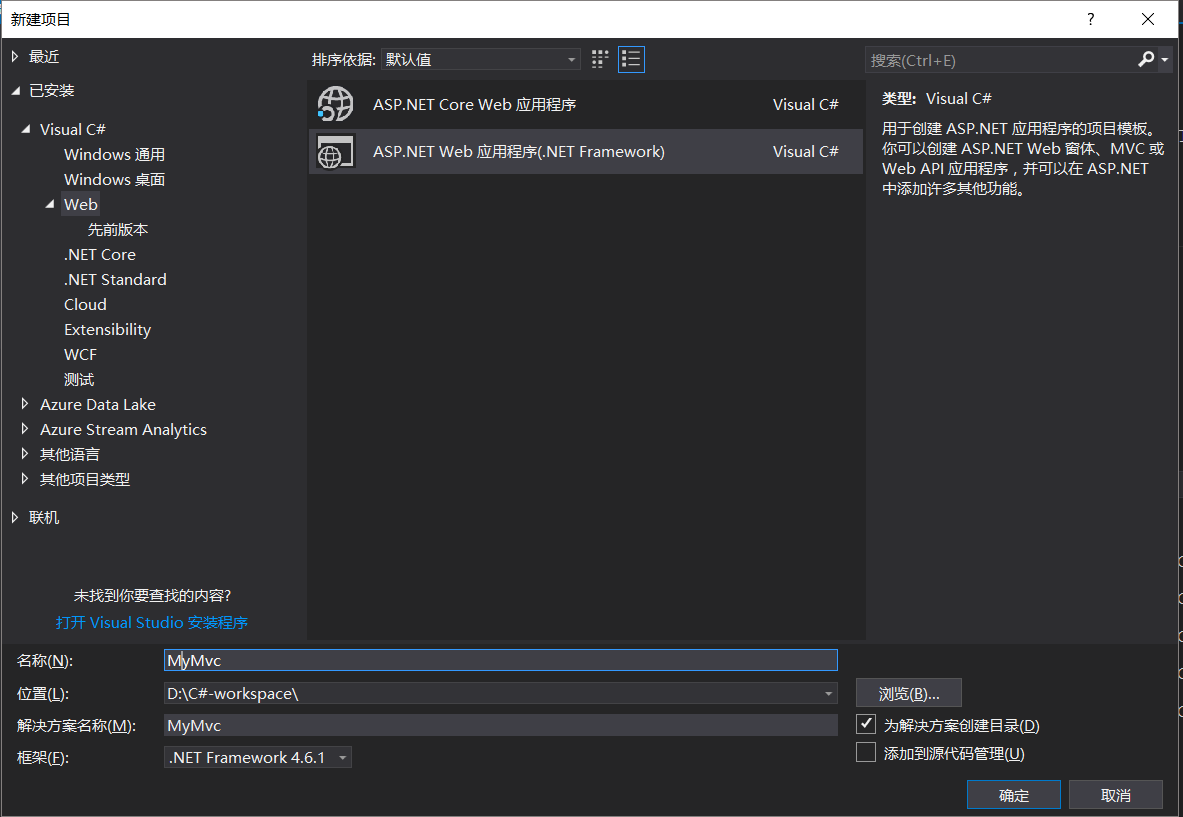Viewport: 1183px width, 817px height.
Task: Click the search magnifier icon
Action: click(x=1146, y=59)
